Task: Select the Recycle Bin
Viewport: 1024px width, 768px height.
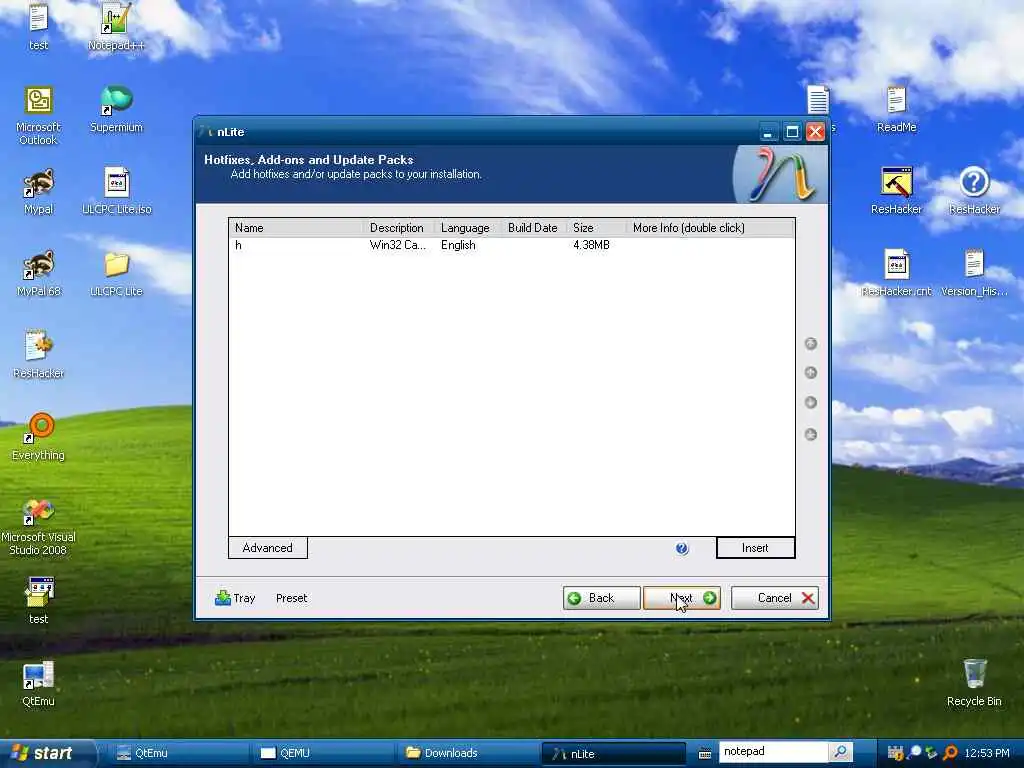Action: click(x=974, y=682)
